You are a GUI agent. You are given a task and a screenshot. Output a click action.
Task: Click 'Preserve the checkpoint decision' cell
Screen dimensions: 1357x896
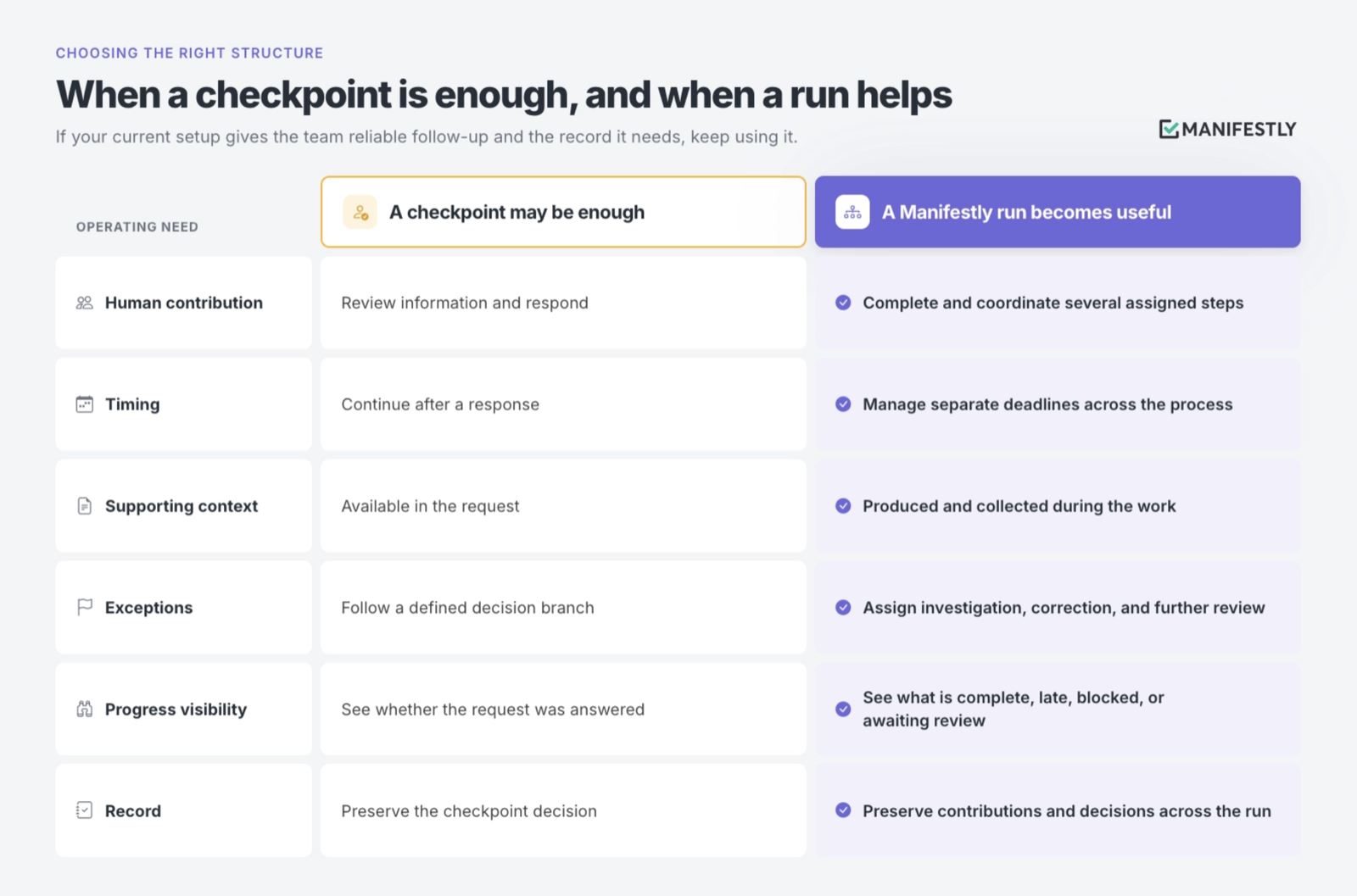coord(563,810)
